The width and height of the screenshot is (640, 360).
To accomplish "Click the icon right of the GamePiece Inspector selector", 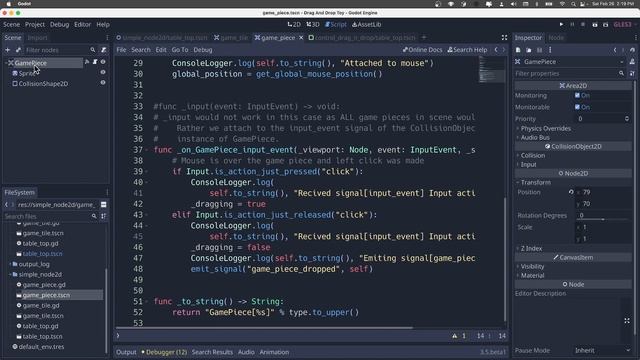I will [x=632, y=62].
